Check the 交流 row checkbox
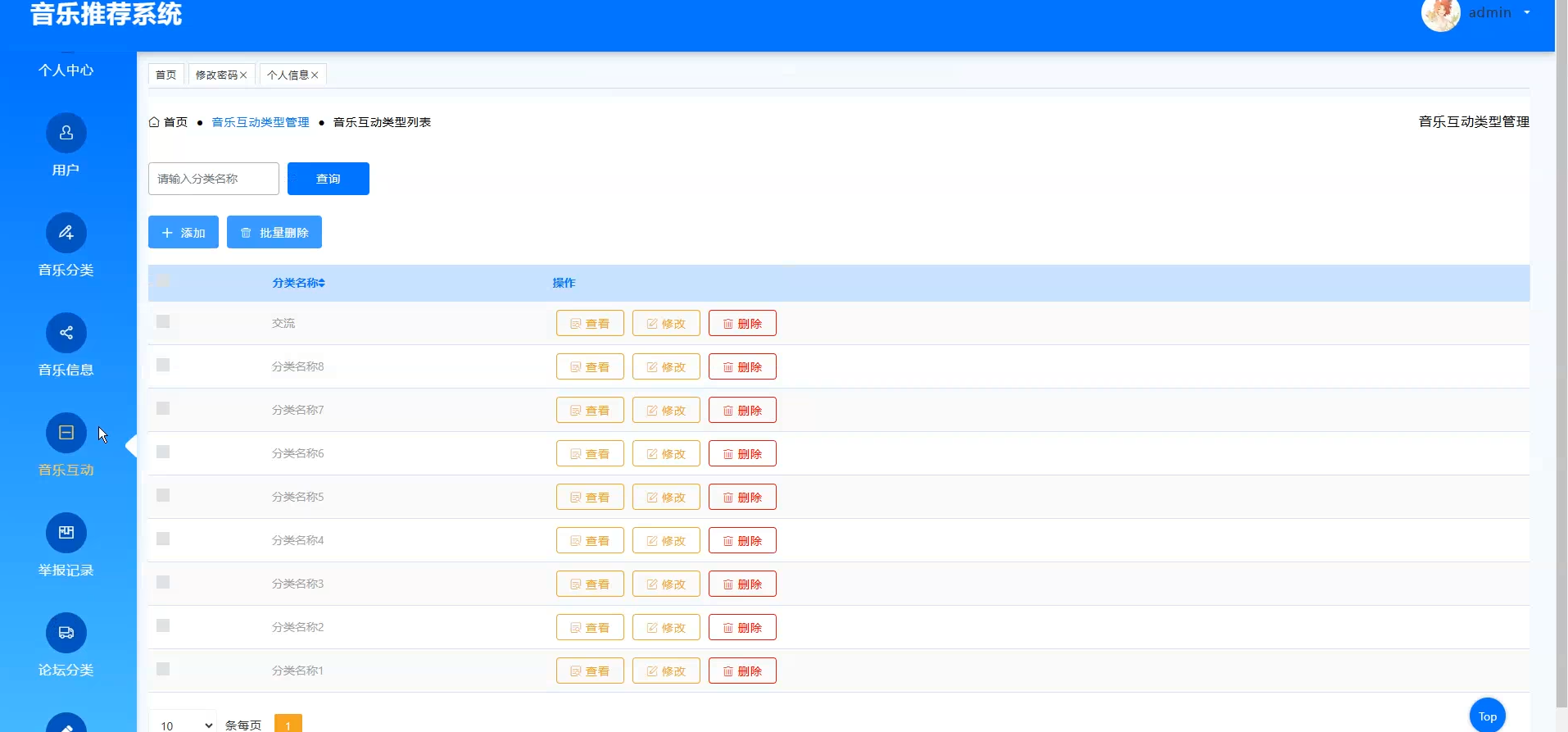The image size is (1568, 732). point(163,321)
